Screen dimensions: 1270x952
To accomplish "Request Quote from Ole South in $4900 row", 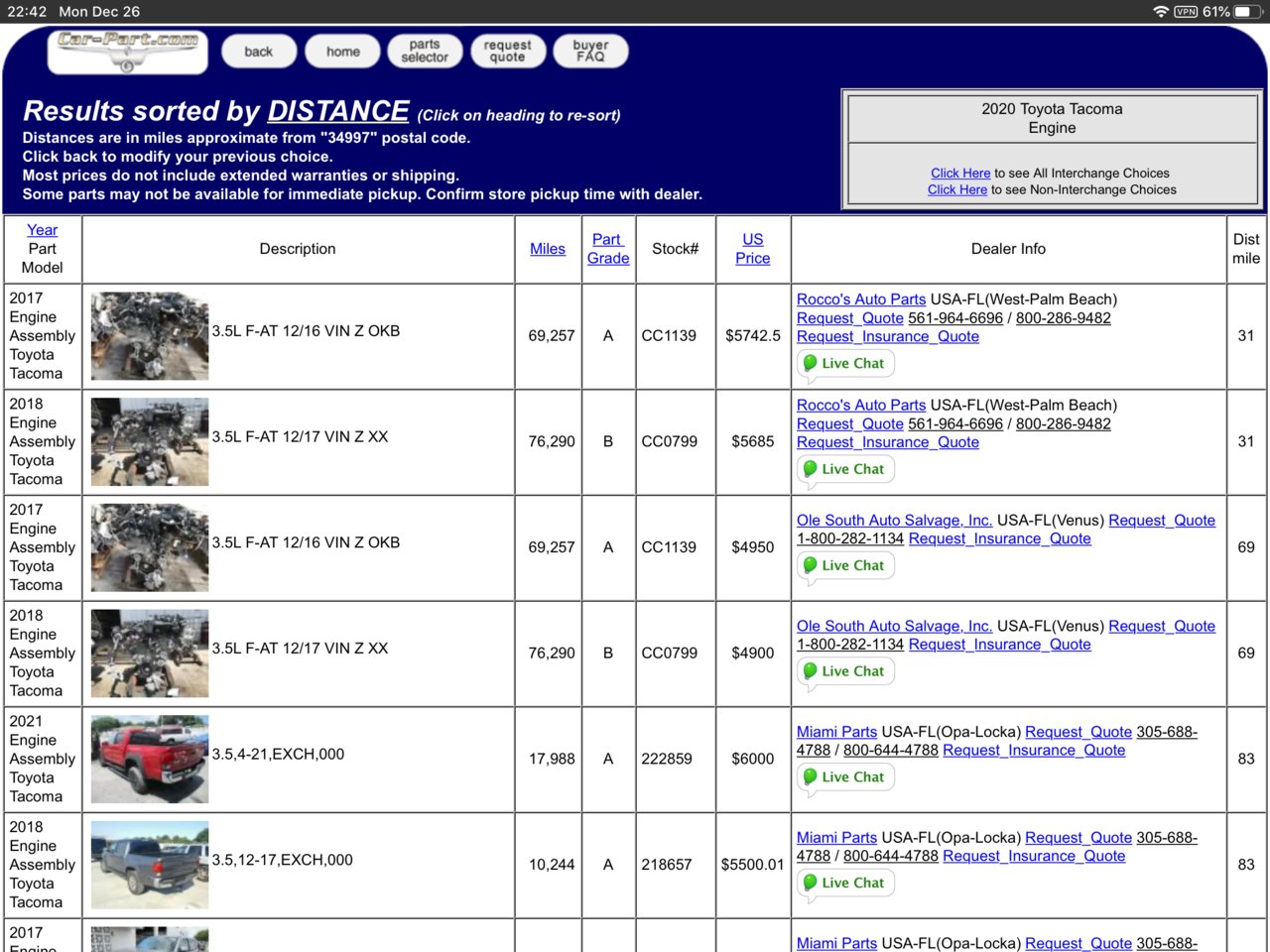I will pyautogui.click(x=1162, y=627).
